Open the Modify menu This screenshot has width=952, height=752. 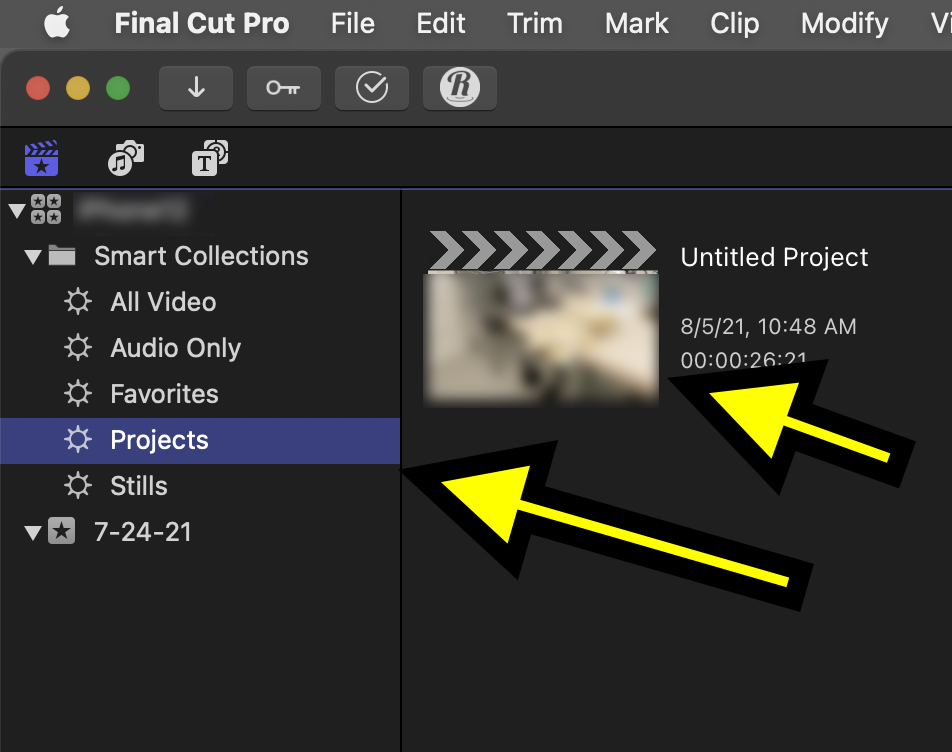pyautogui.click(x=845, y=24)
